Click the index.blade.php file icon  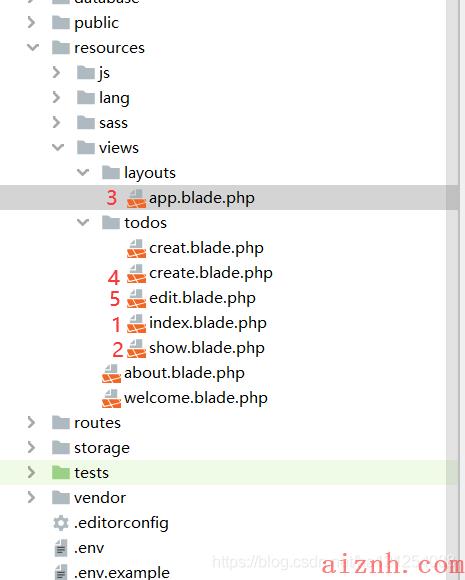tap(136, 324)
